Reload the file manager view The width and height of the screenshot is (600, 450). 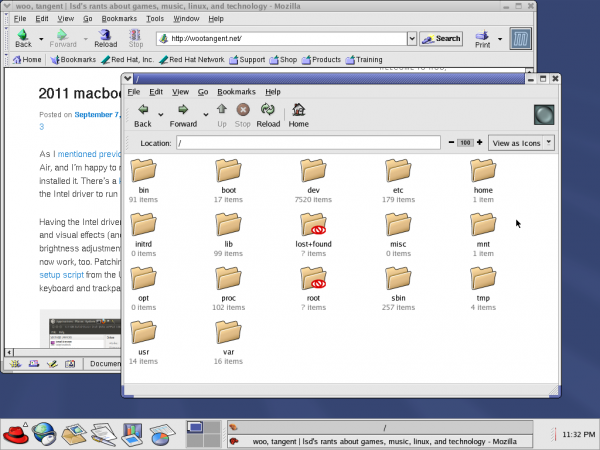coord(268,116)
